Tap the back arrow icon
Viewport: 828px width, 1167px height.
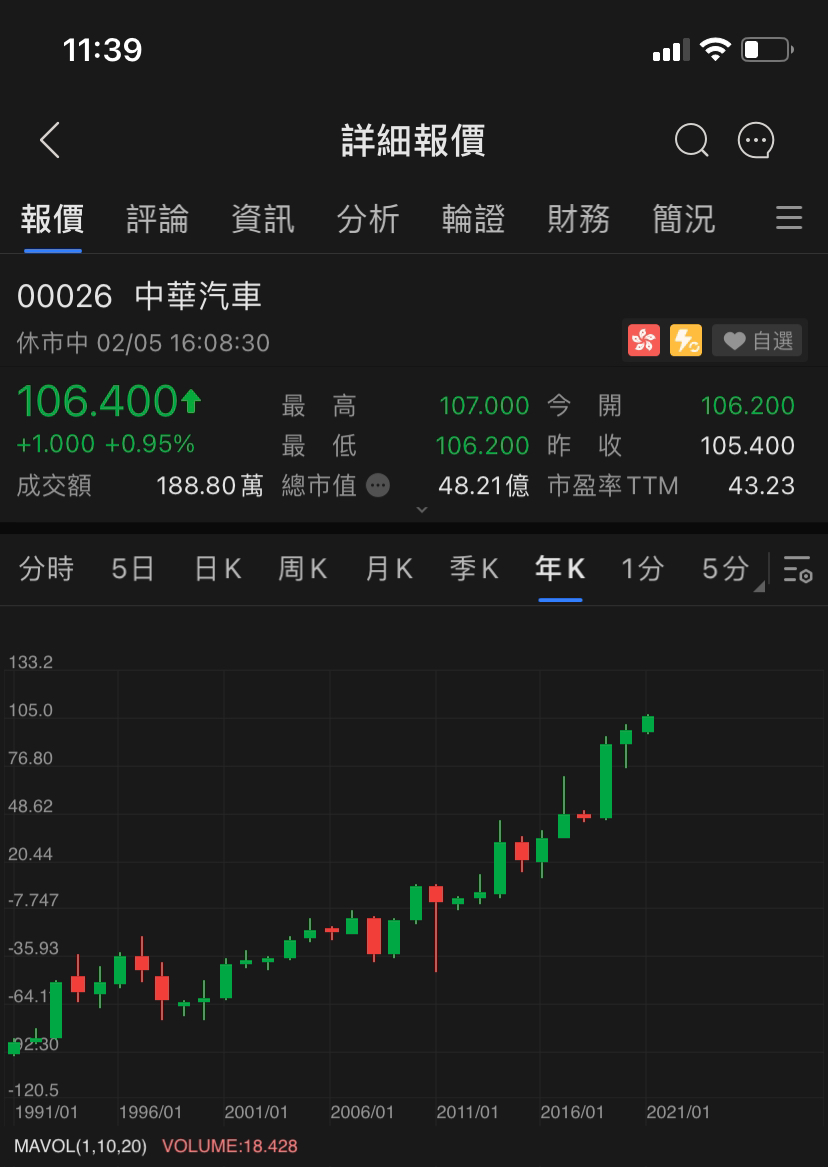pyautogui.click(x=50, y=140)
